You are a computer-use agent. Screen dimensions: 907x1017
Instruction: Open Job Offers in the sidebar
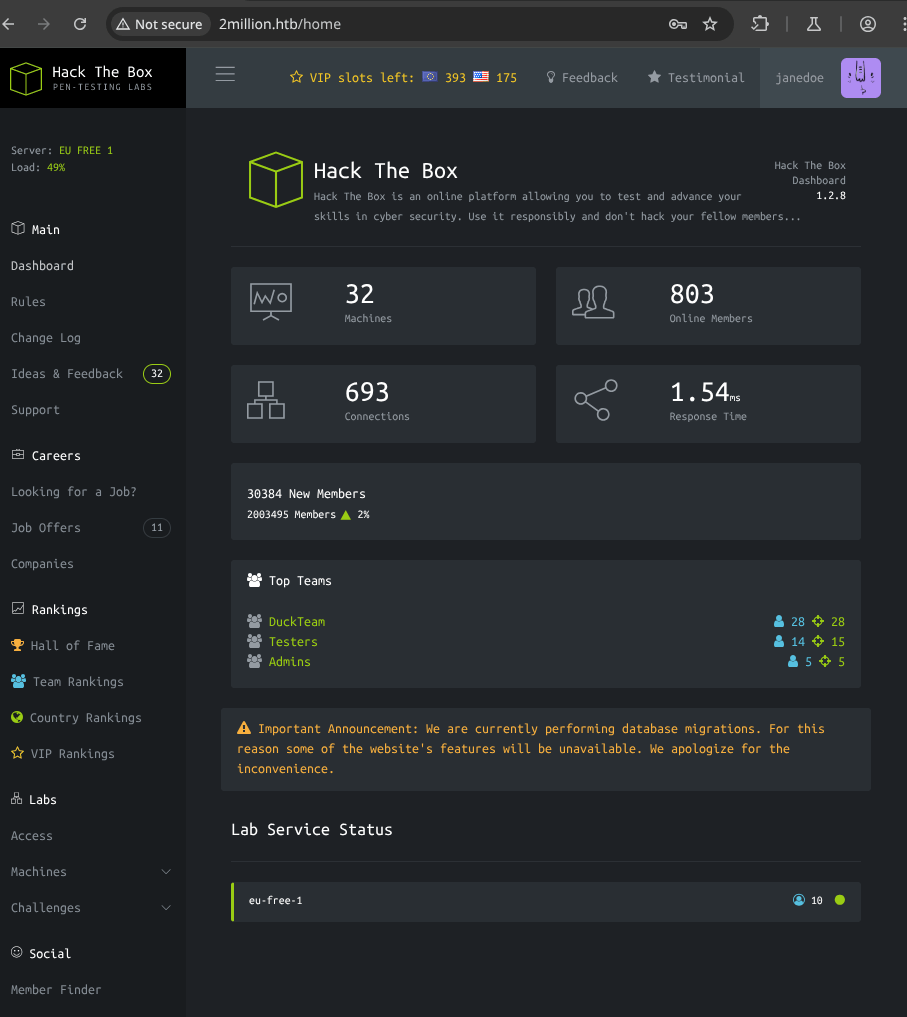(45, 528)
